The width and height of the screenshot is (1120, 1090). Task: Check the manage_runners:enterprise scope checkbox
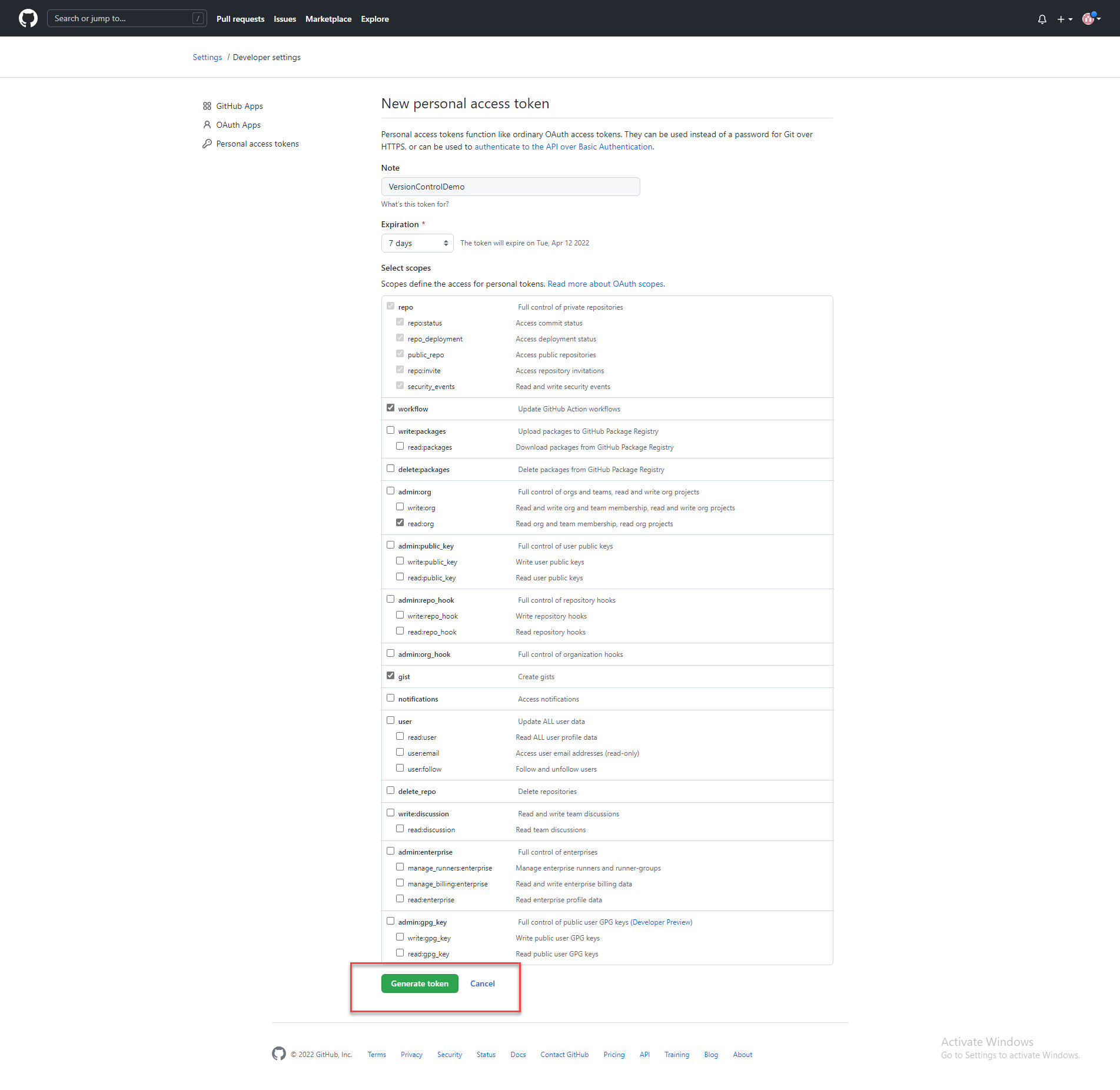[400, 867]
